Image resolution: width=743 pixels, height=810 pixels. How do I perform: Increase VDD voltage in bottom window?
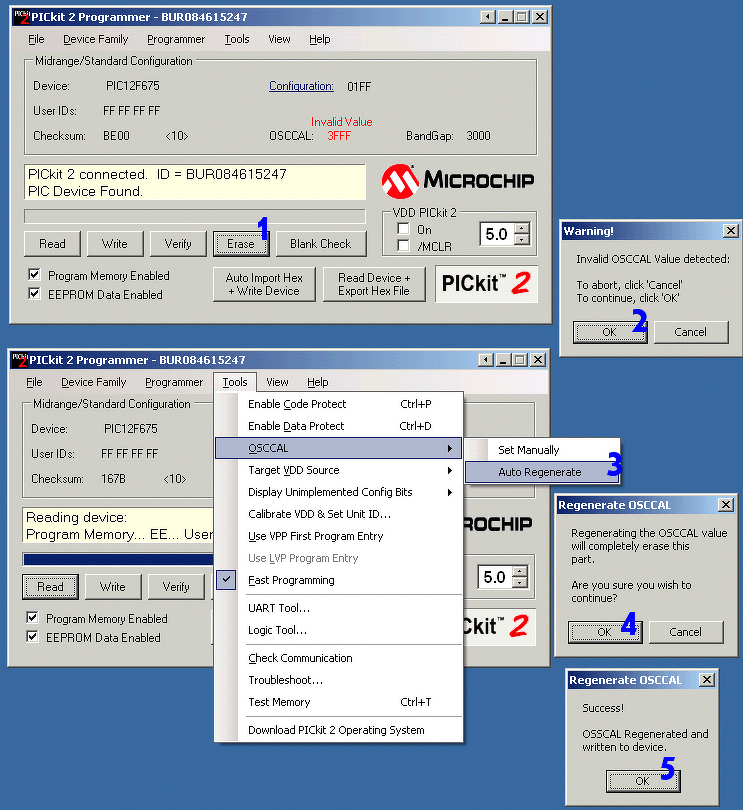point(520,571)
